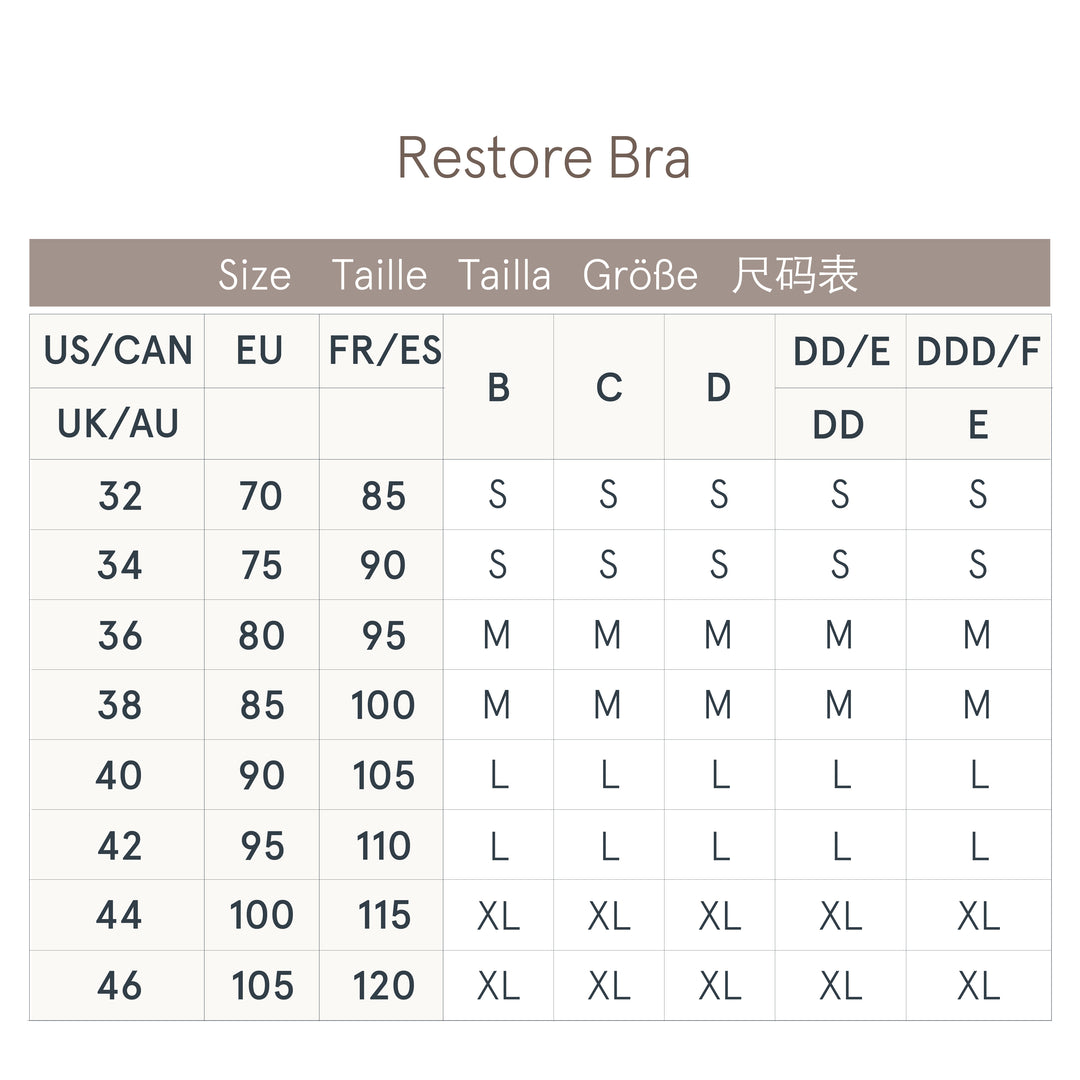Select band size 36 row label

coord(119,635)
